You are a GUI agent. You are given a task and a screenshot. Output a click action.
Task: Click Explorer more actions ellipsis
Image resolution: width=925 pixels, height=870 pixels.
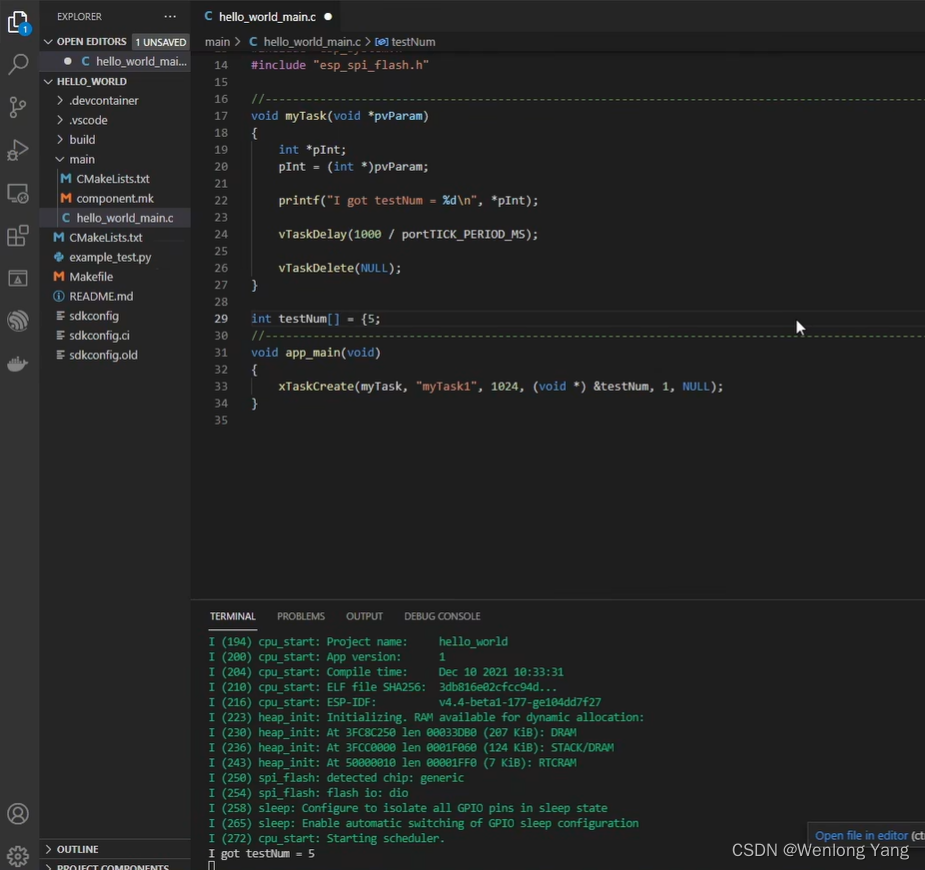pyautogui.click(x=170, y=17)
